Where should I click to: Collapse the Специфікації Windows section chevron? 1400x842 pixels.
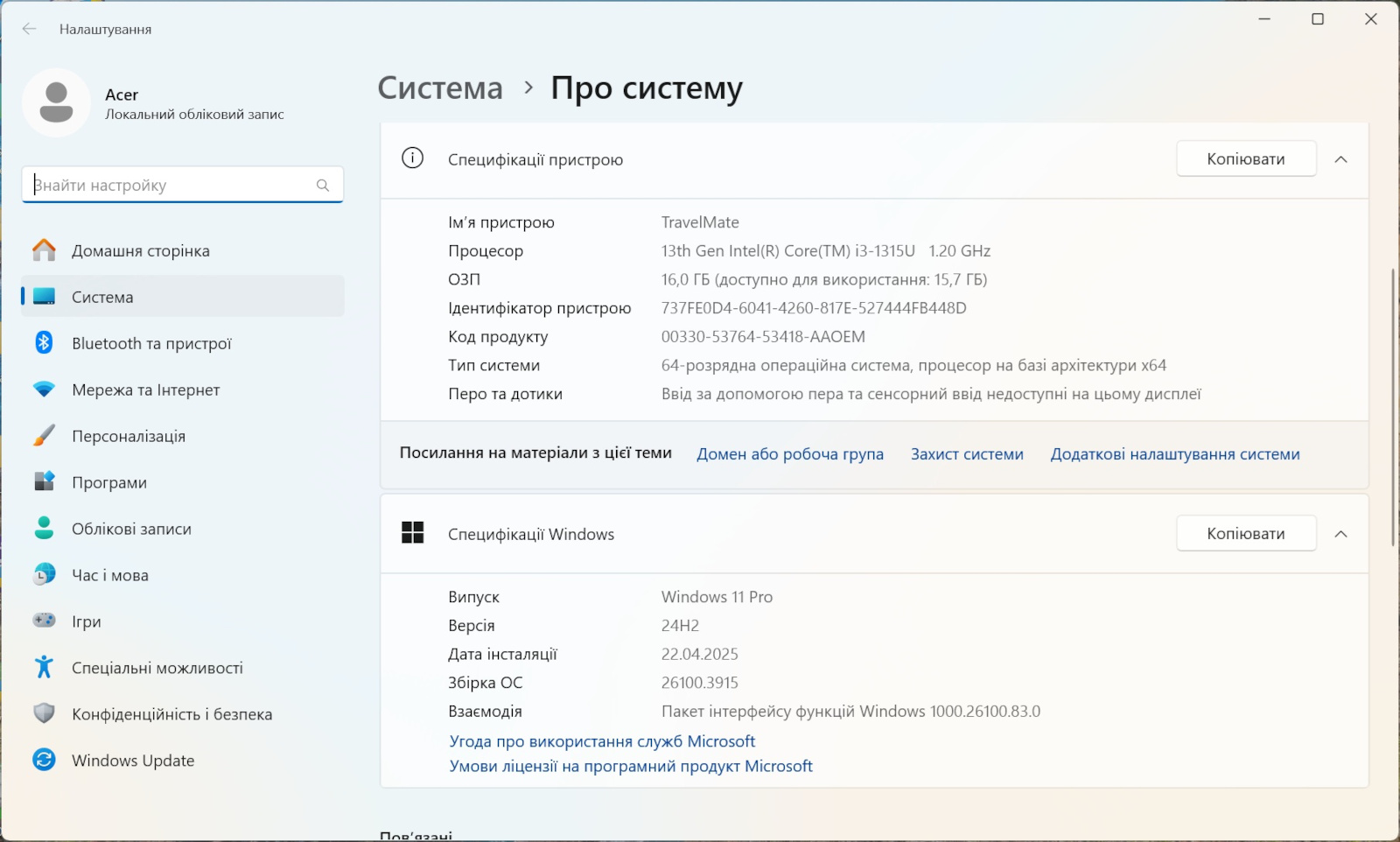coord(1340,534)
